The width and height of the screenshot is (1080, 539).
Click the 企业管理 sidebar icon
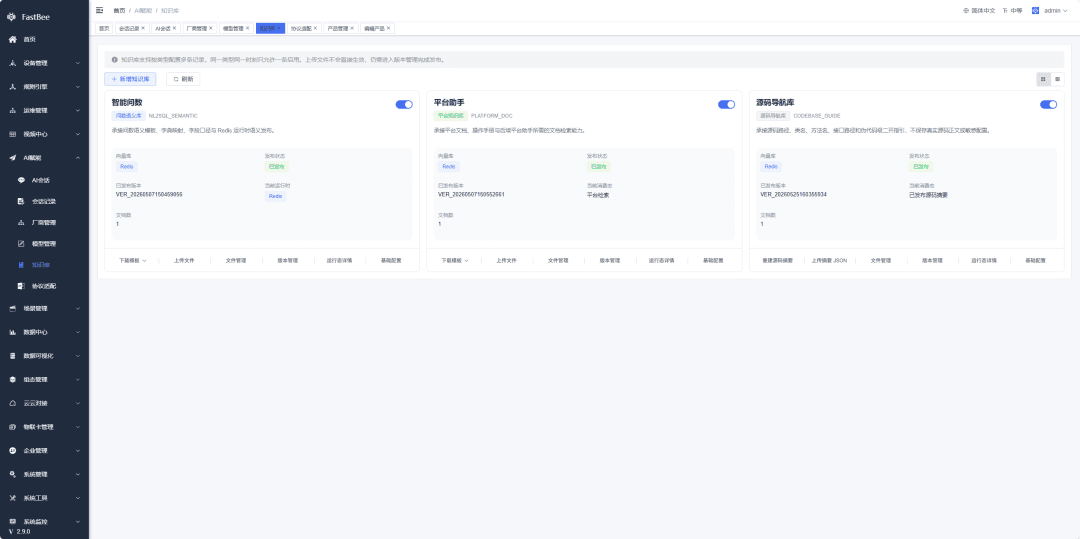pyautogui.click(x=12, y=450)
